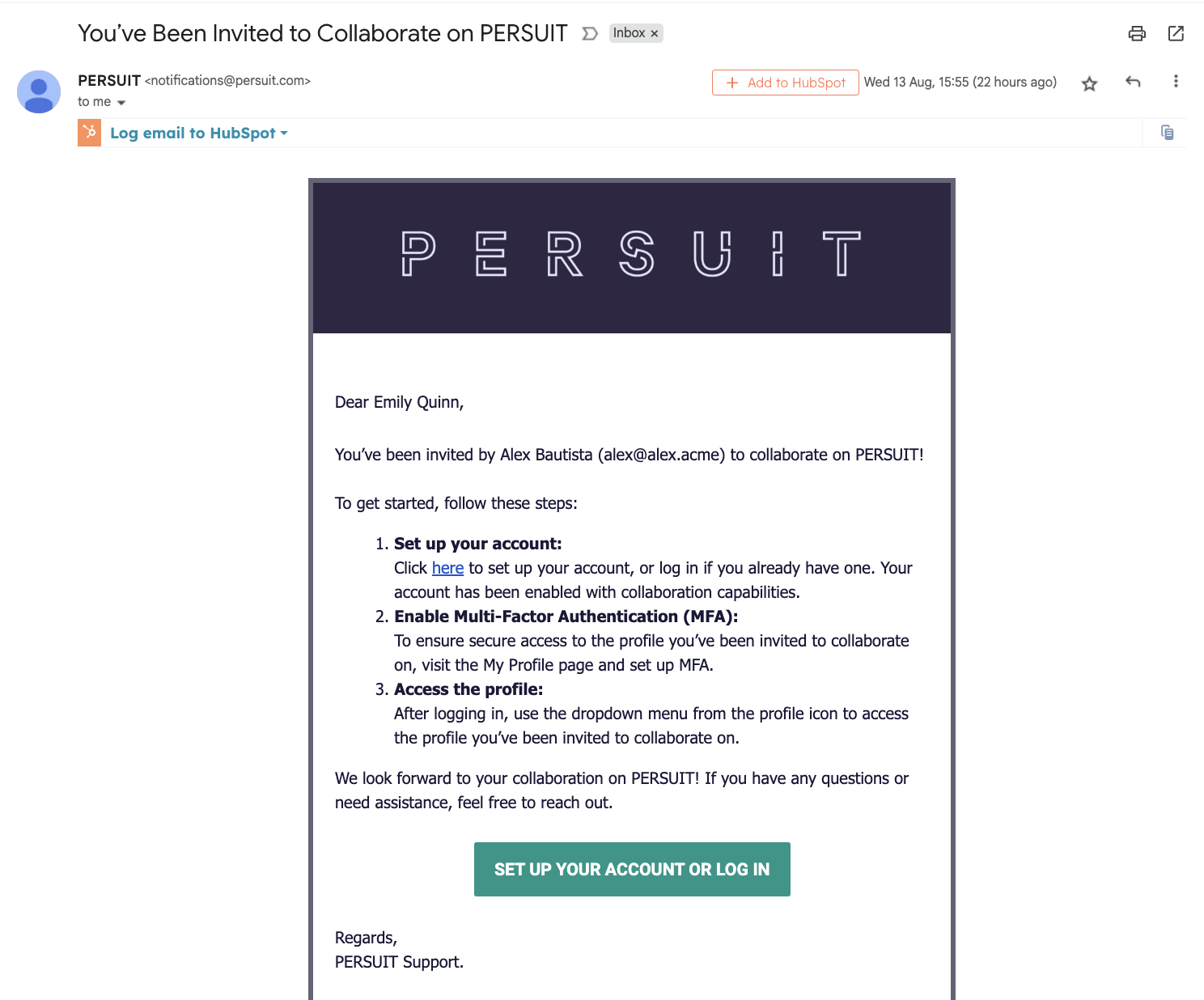Screen dimensions: 1204x1000
Task: Click sender profile avatar
Action: tap(39, 91)
